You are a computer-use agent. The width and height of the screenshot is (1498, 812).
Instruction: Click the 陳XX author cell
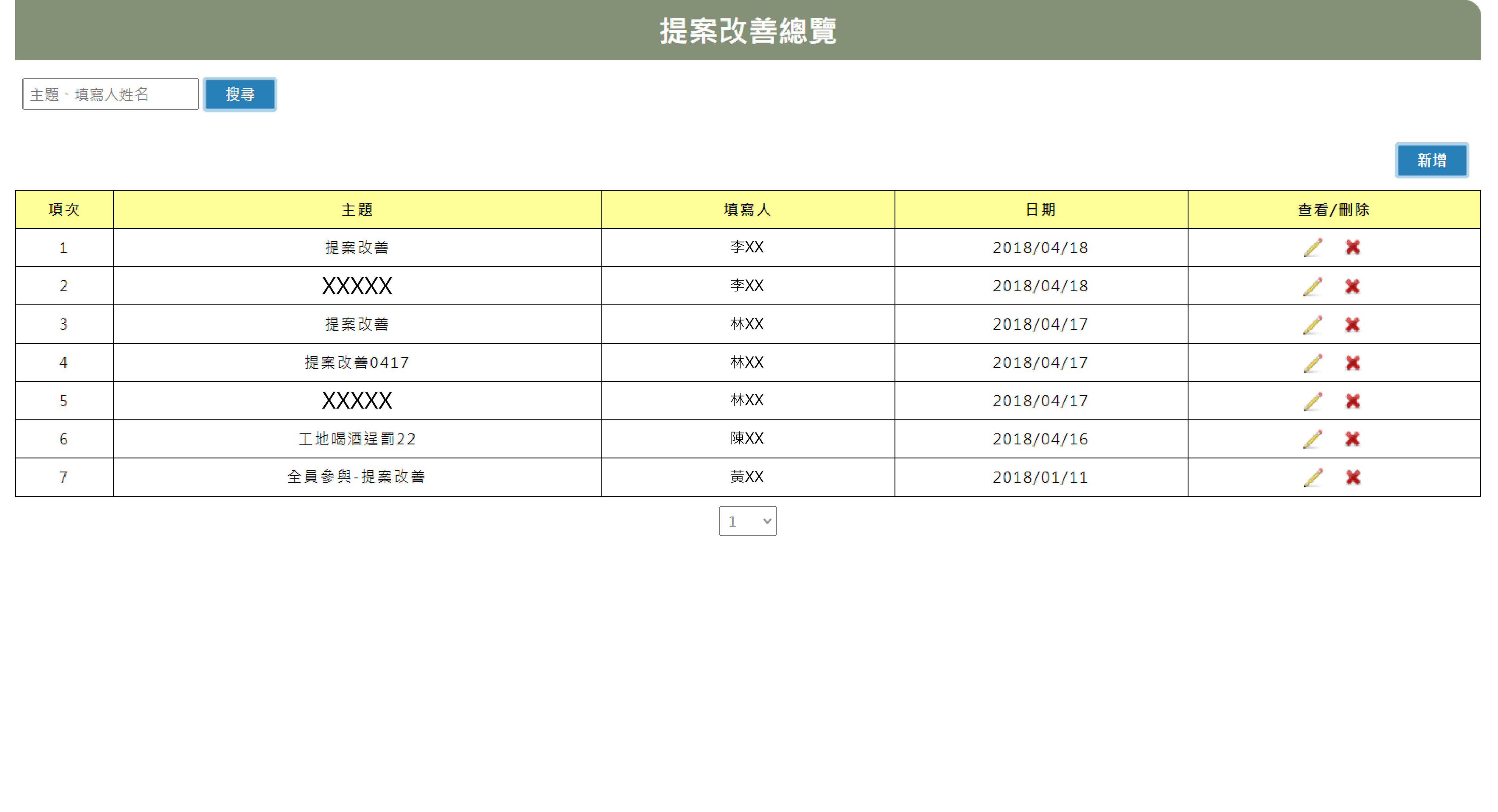(748, 438)
